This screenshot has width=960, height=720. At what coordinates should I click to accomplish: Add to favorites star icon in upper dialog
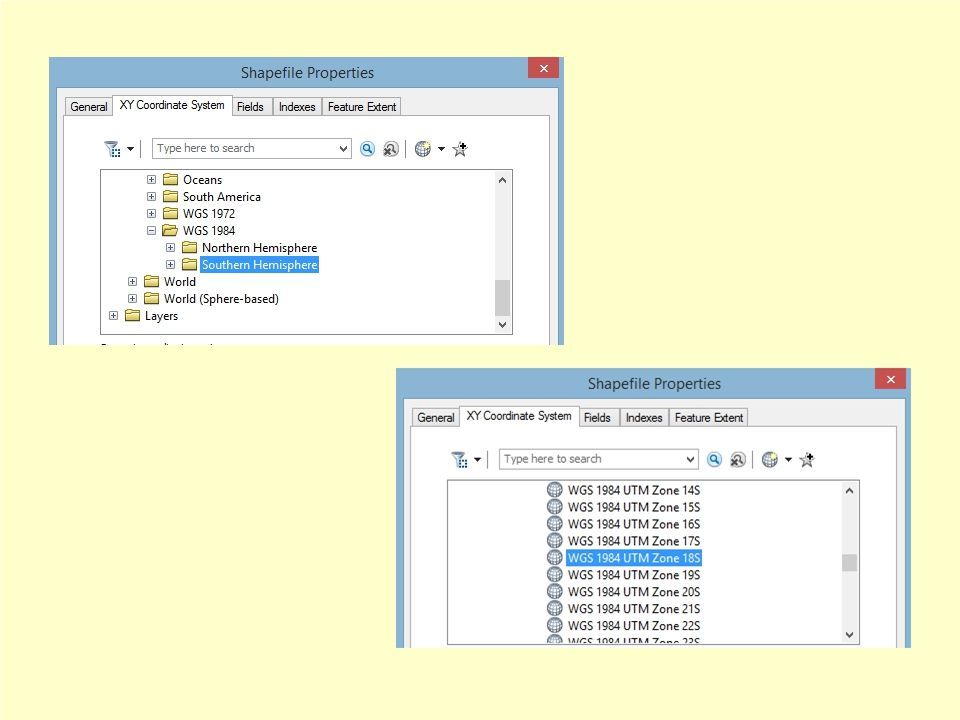tap(460, 149)
